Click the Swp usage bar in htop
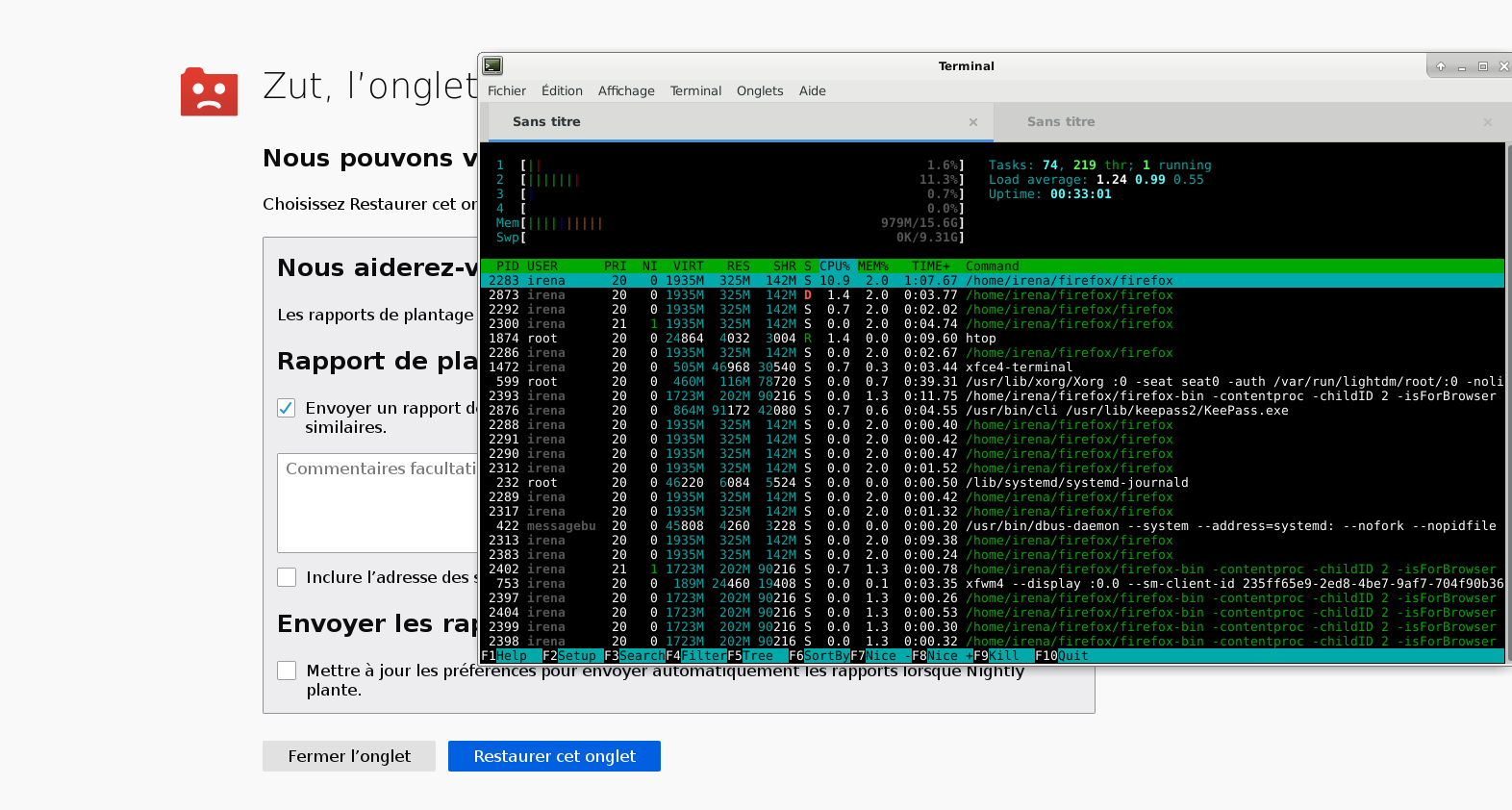Screen dimensions: 1512x810 [730, 238]
